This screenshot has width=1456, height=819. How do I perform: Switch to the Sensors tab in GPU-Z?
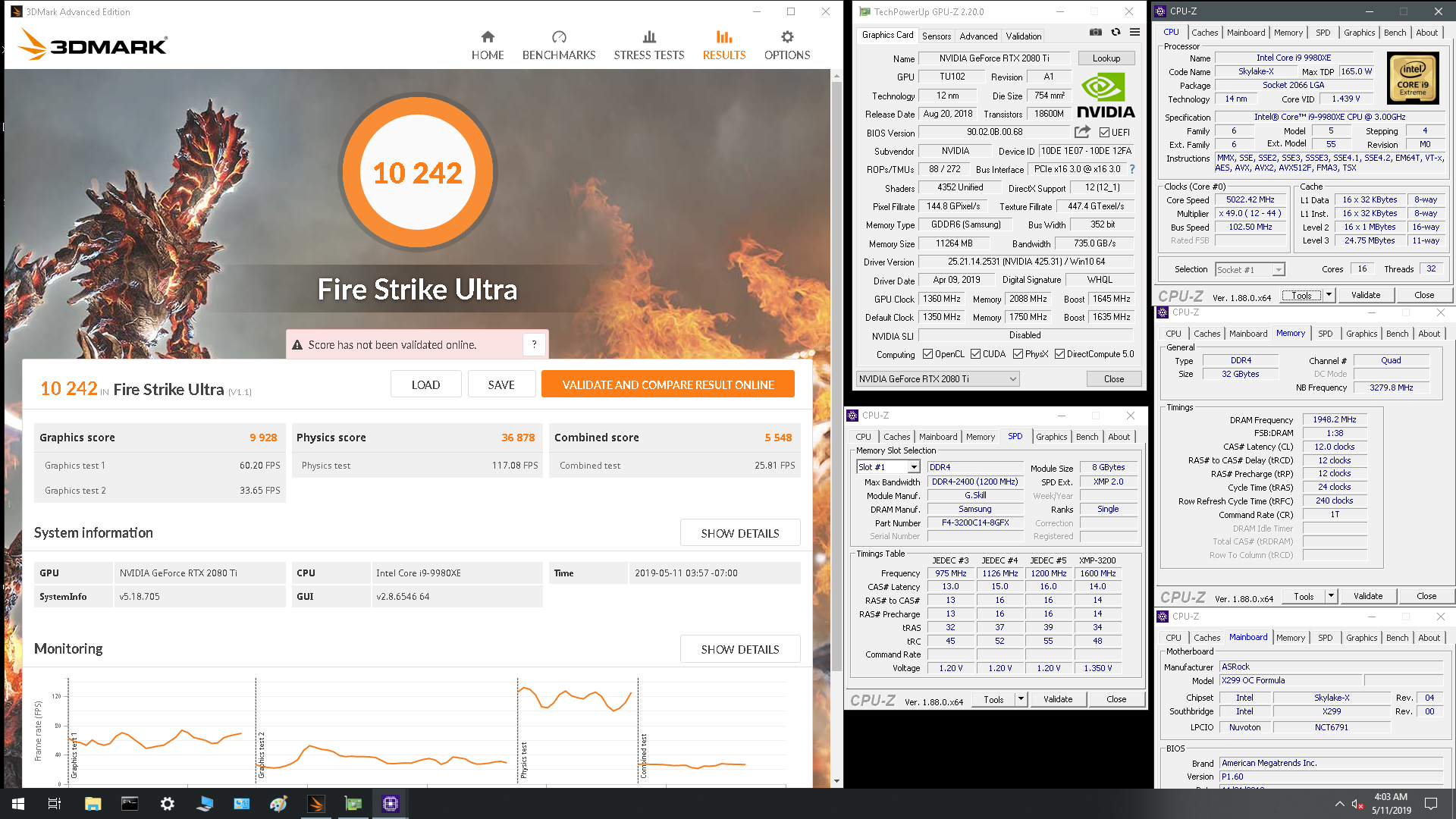[937, 36]
